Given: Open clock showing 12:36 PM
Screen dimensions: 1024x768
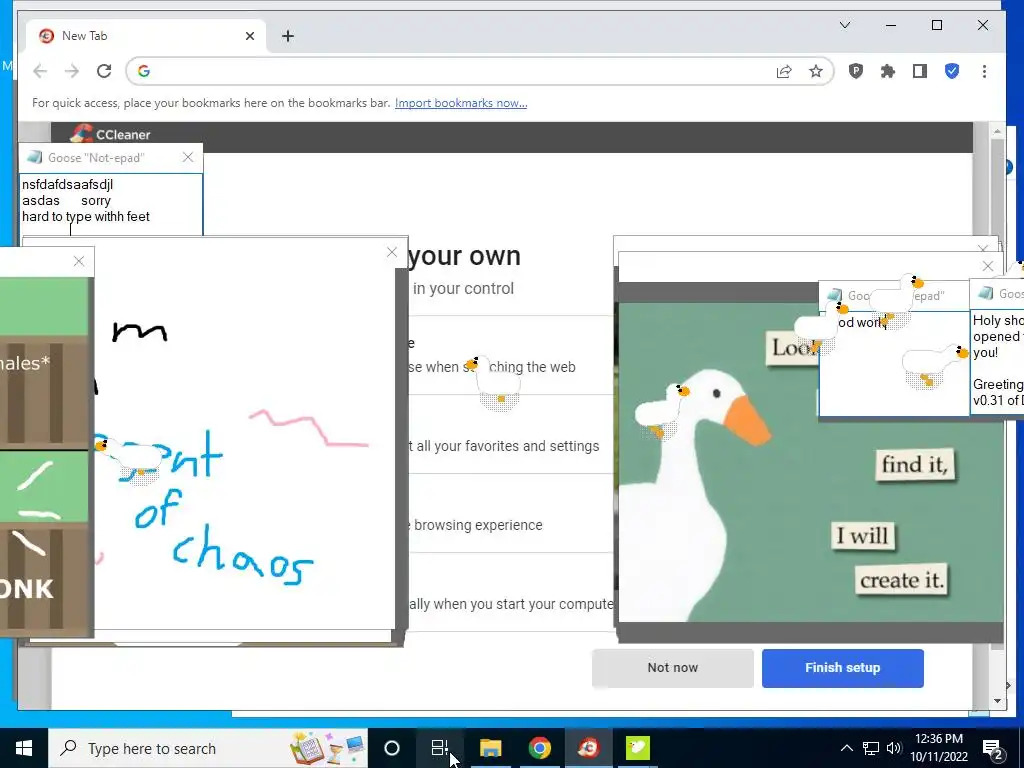Looking at the screenshot, I should tap(938, 748).
